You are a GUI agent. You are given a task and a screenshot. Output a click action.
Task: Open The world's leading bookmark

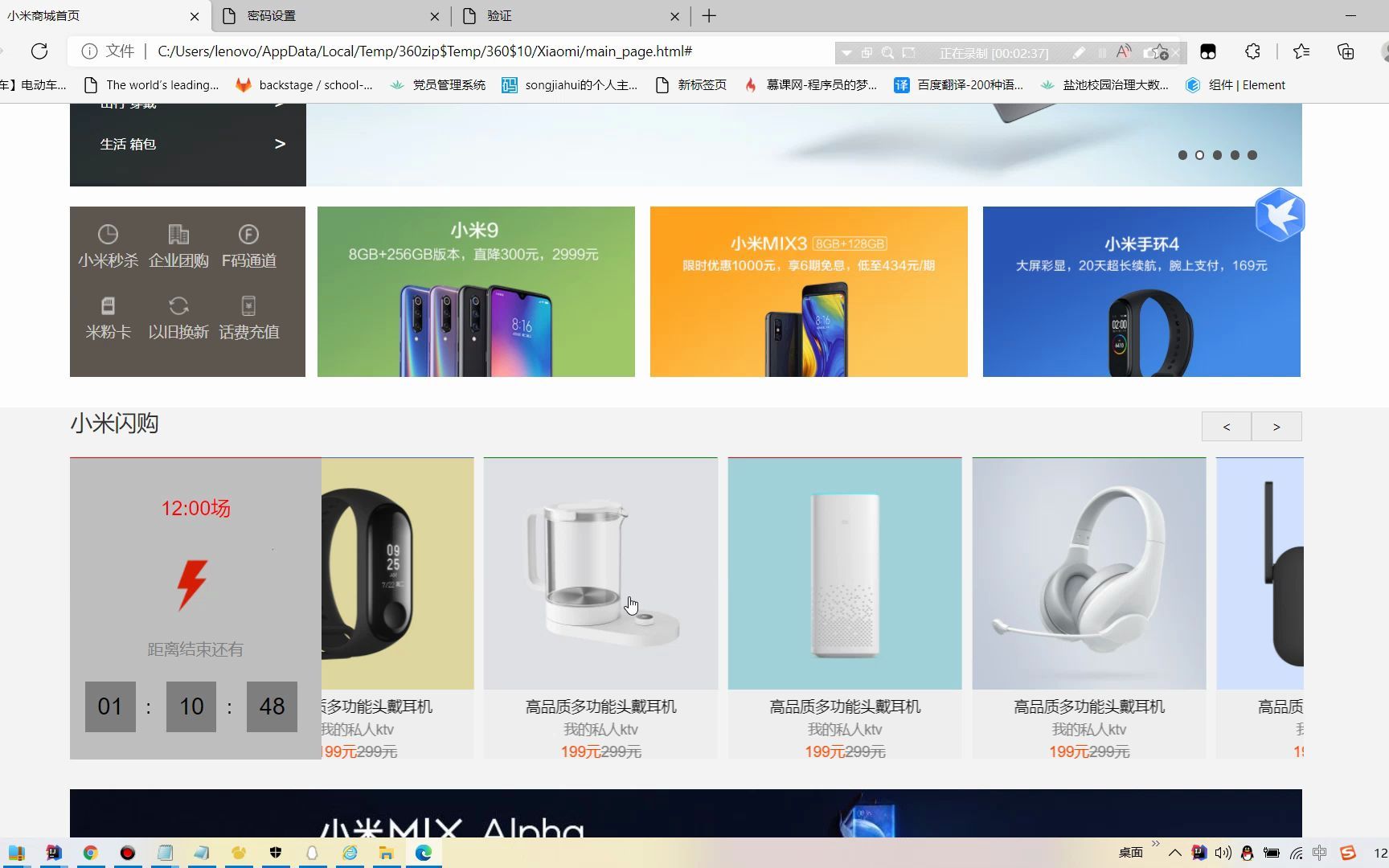click(151, 85)
